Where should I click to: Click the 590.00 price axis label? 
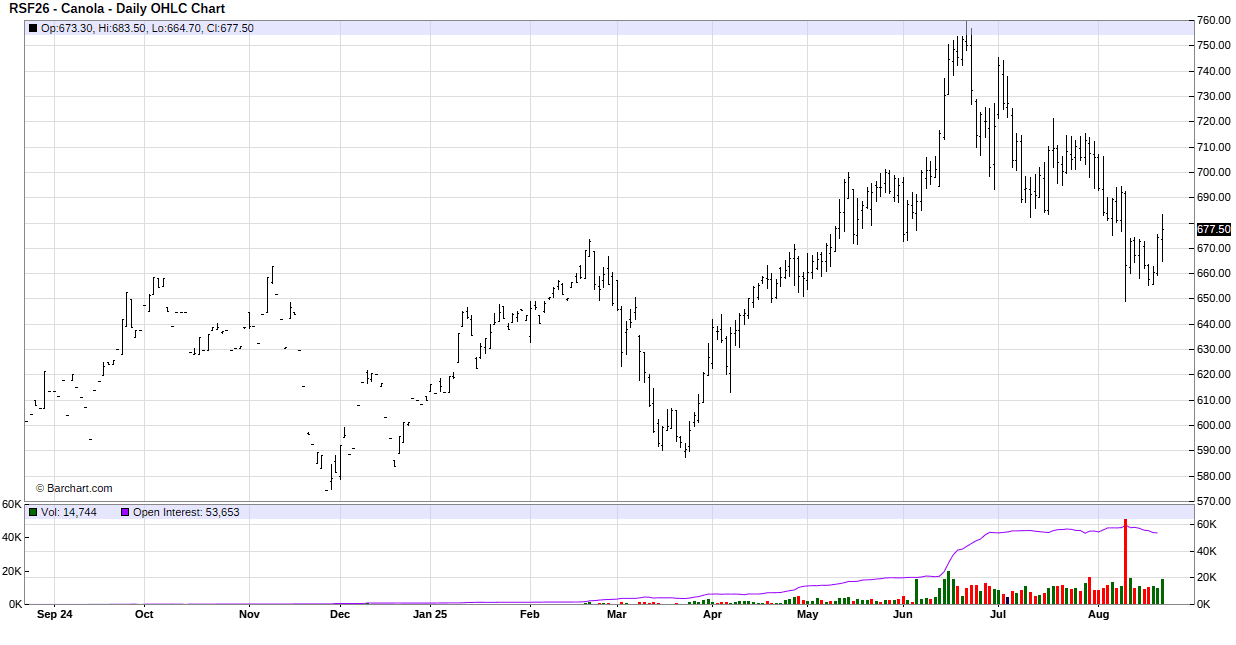click(1213, 451)
